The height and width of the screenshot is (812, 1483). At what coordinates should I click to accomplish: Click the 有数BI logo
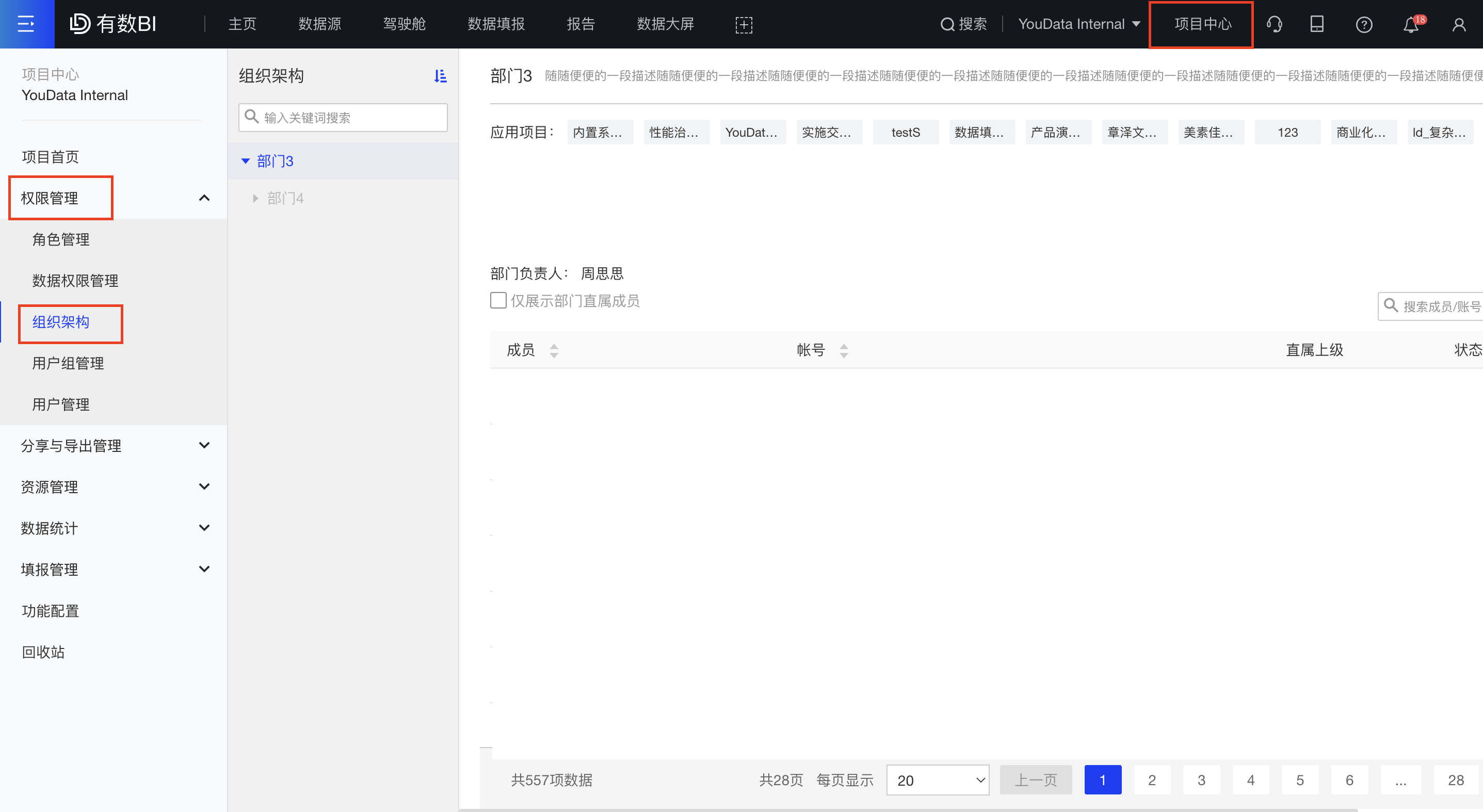click(113, 24)
